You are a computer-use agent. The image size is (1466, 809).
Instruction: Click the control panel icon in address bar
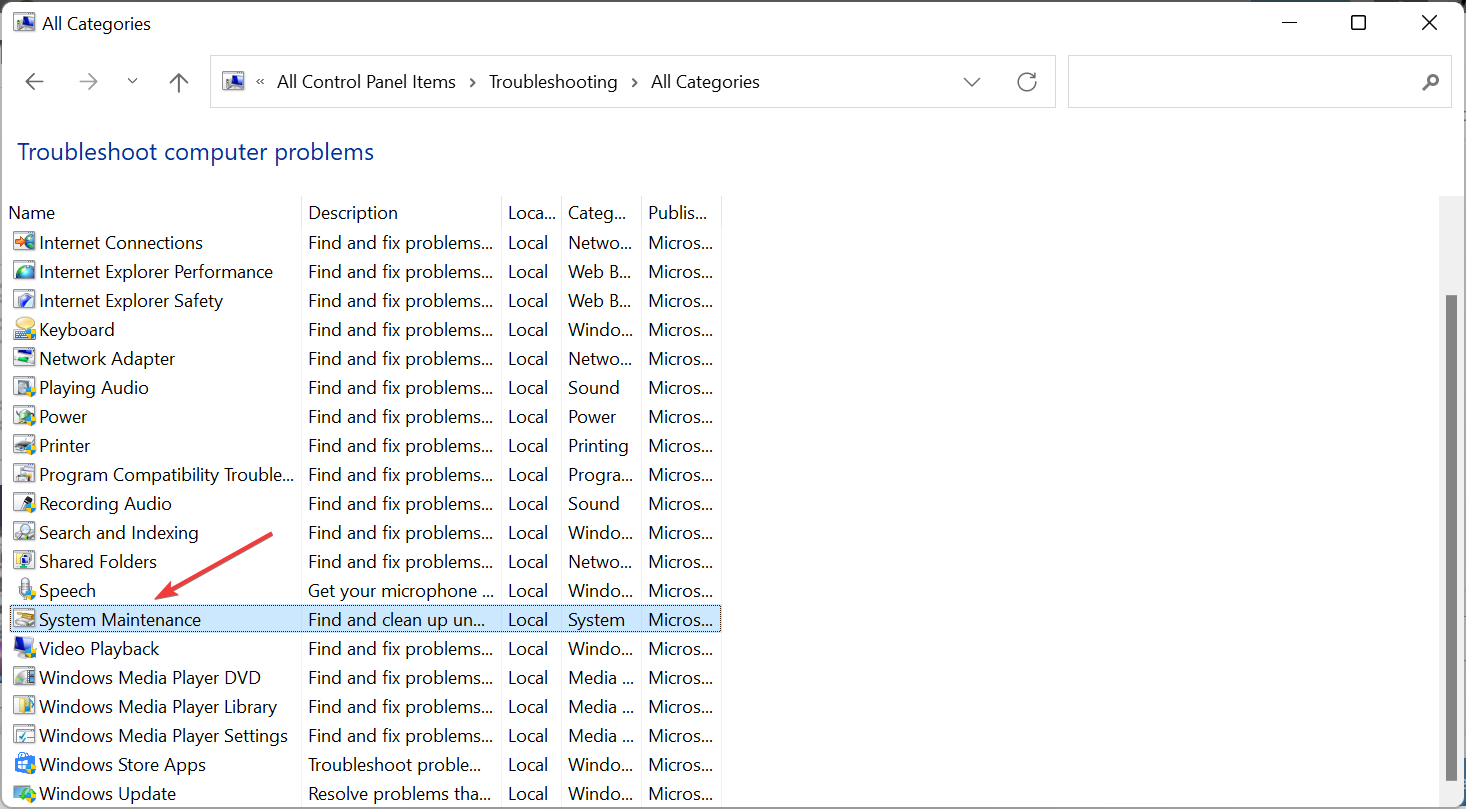click(x=233, y=82)
